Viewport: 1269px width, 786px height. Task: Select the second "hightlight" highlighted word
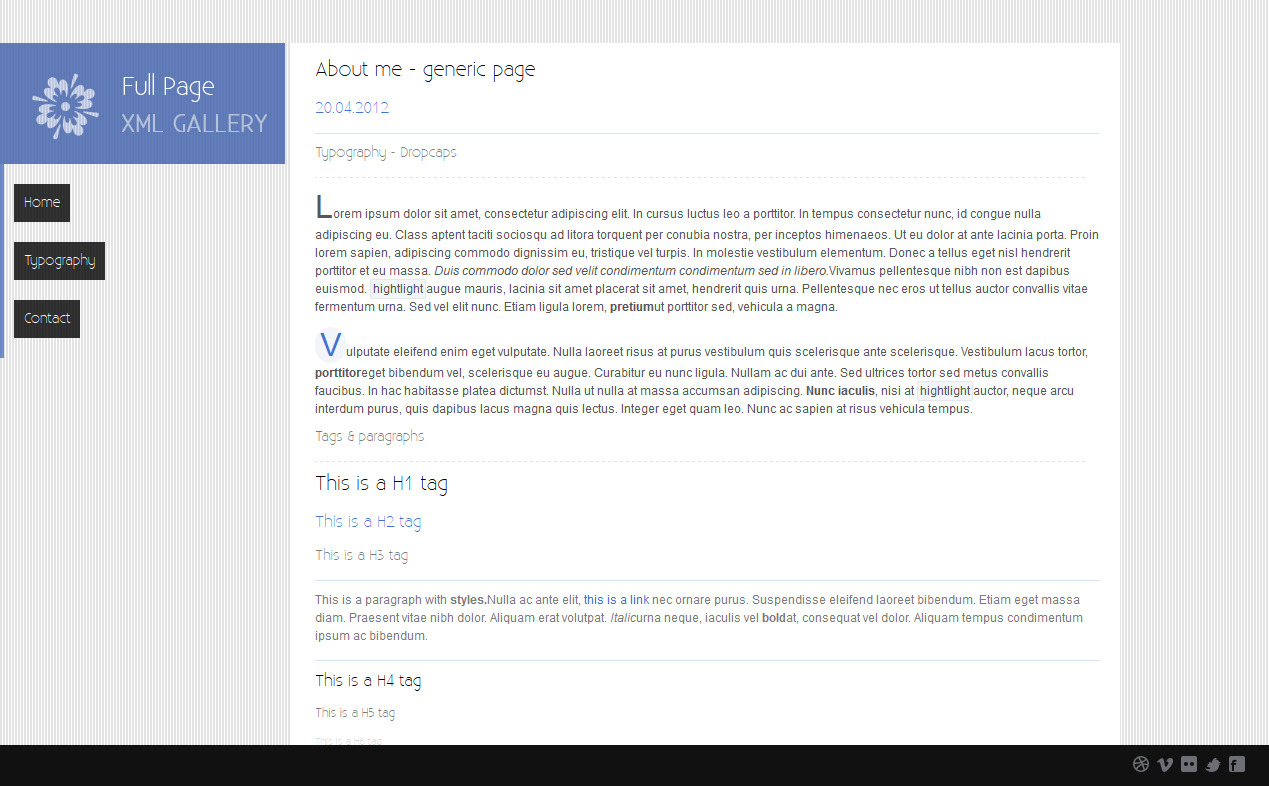tap(944, 390)
